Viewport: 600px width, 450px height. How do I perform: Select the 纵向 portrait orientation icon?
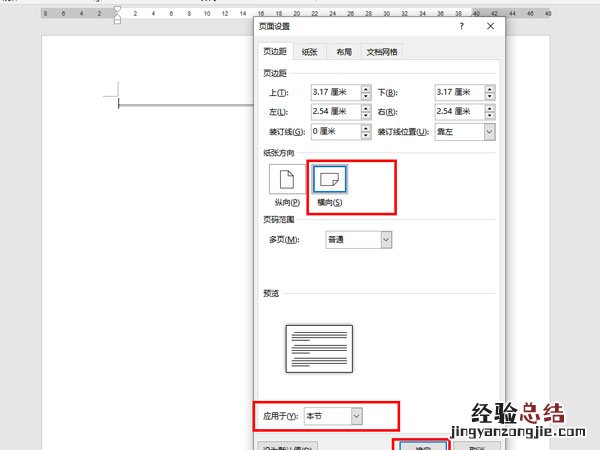point(285,181)
